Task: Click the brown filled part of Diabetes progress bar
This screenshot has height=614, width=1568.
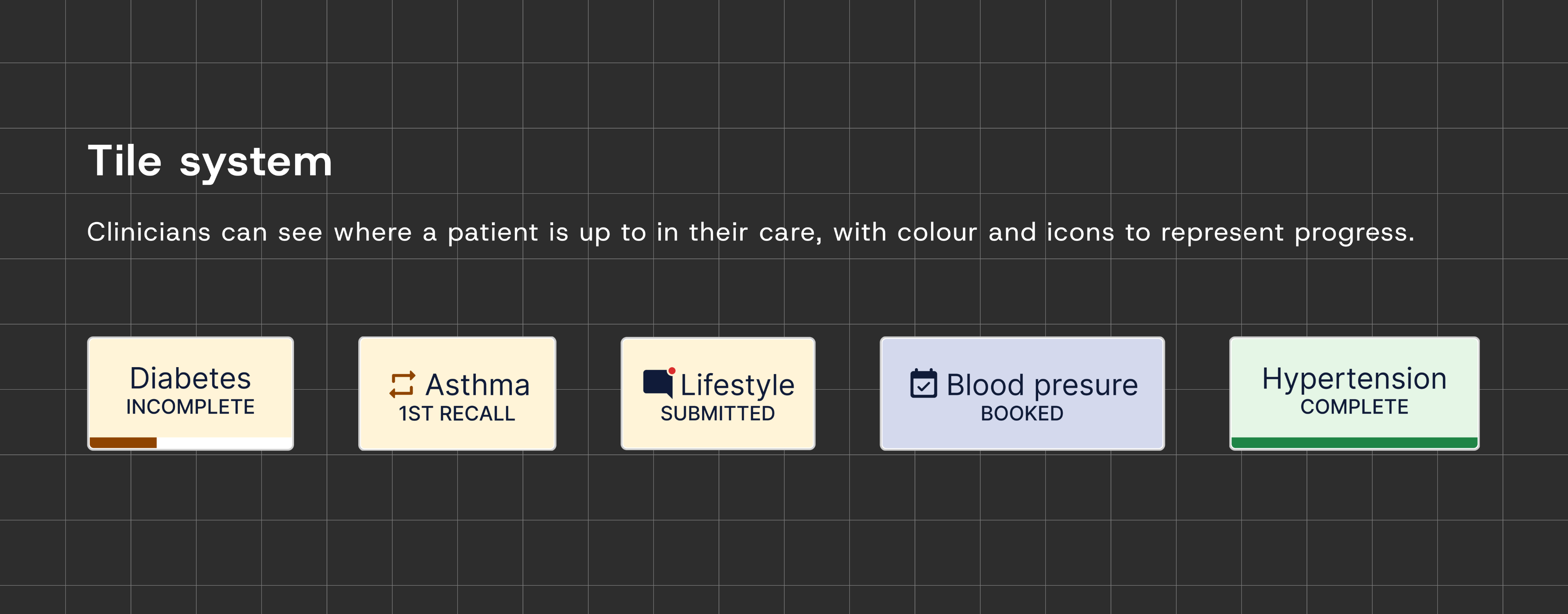Action: click(123, 443)
